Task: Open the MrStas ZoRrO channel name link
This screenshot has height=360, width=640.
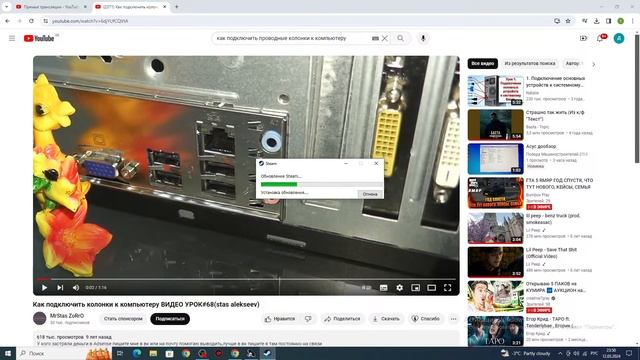Action: (x=67, y=316)
